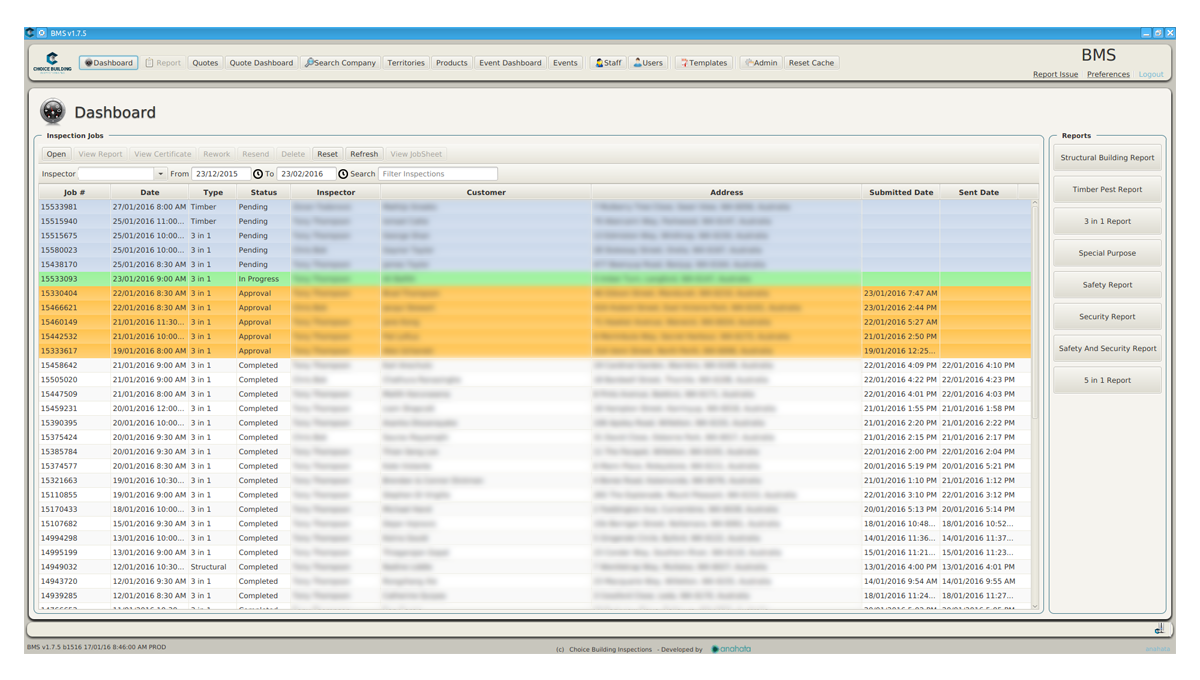Click the Rework button
1200x680 pixels.
coord(216,154)
